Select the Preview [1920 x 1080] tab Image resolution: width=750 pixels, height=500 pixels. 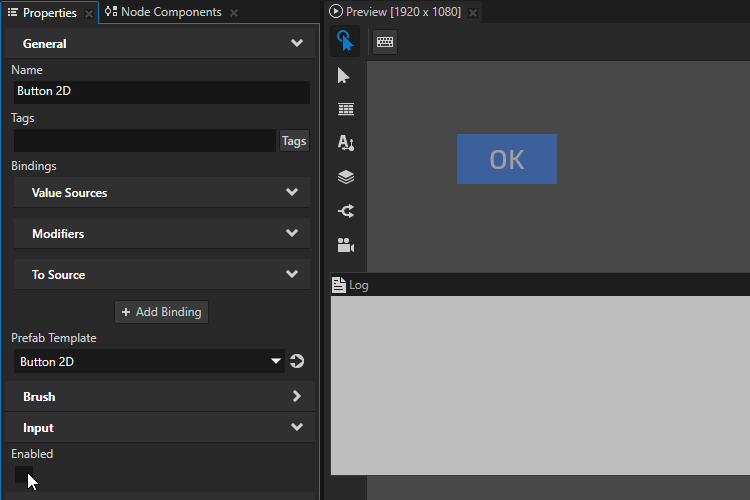[x=403, y=12]
